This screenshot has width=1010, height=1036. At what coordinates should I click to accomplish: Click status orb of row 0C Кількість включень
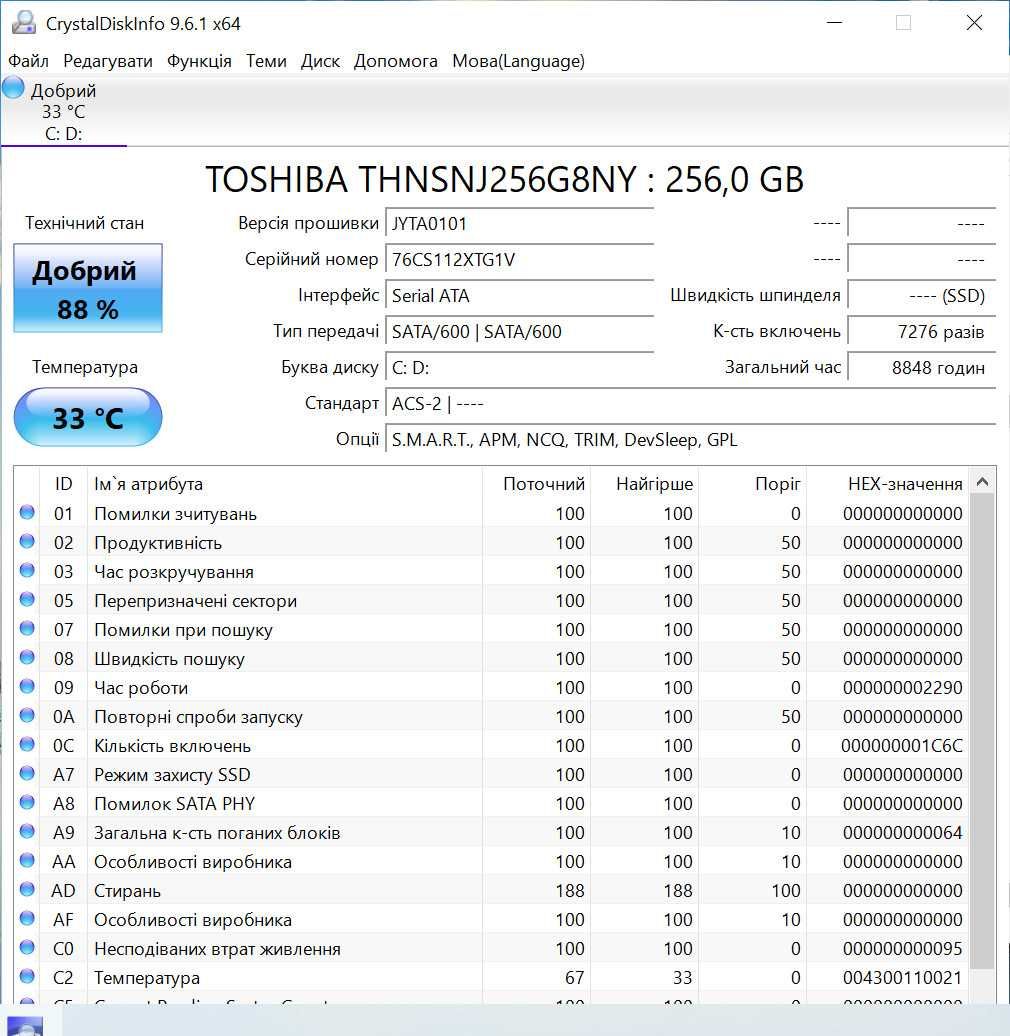pos(27,745)
